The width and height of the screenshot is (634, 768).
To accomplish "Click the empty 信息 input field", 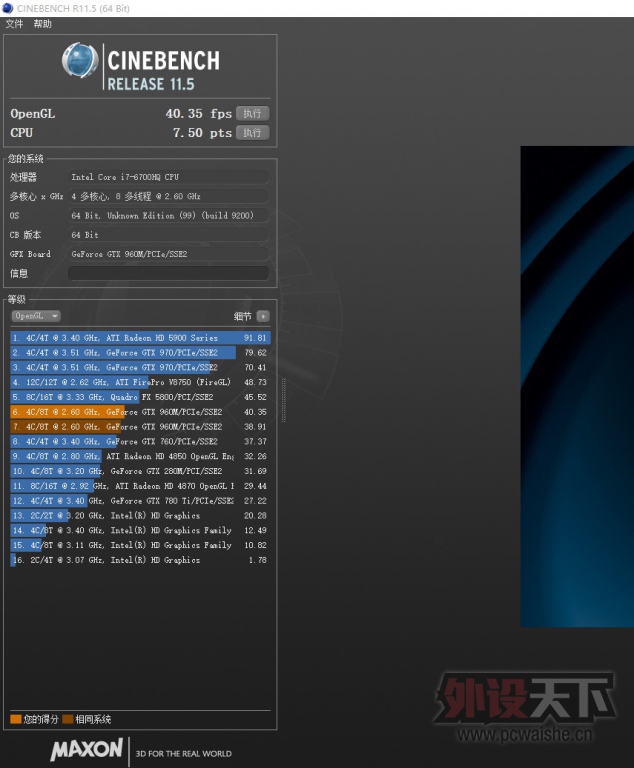I will tap(168, 273).
